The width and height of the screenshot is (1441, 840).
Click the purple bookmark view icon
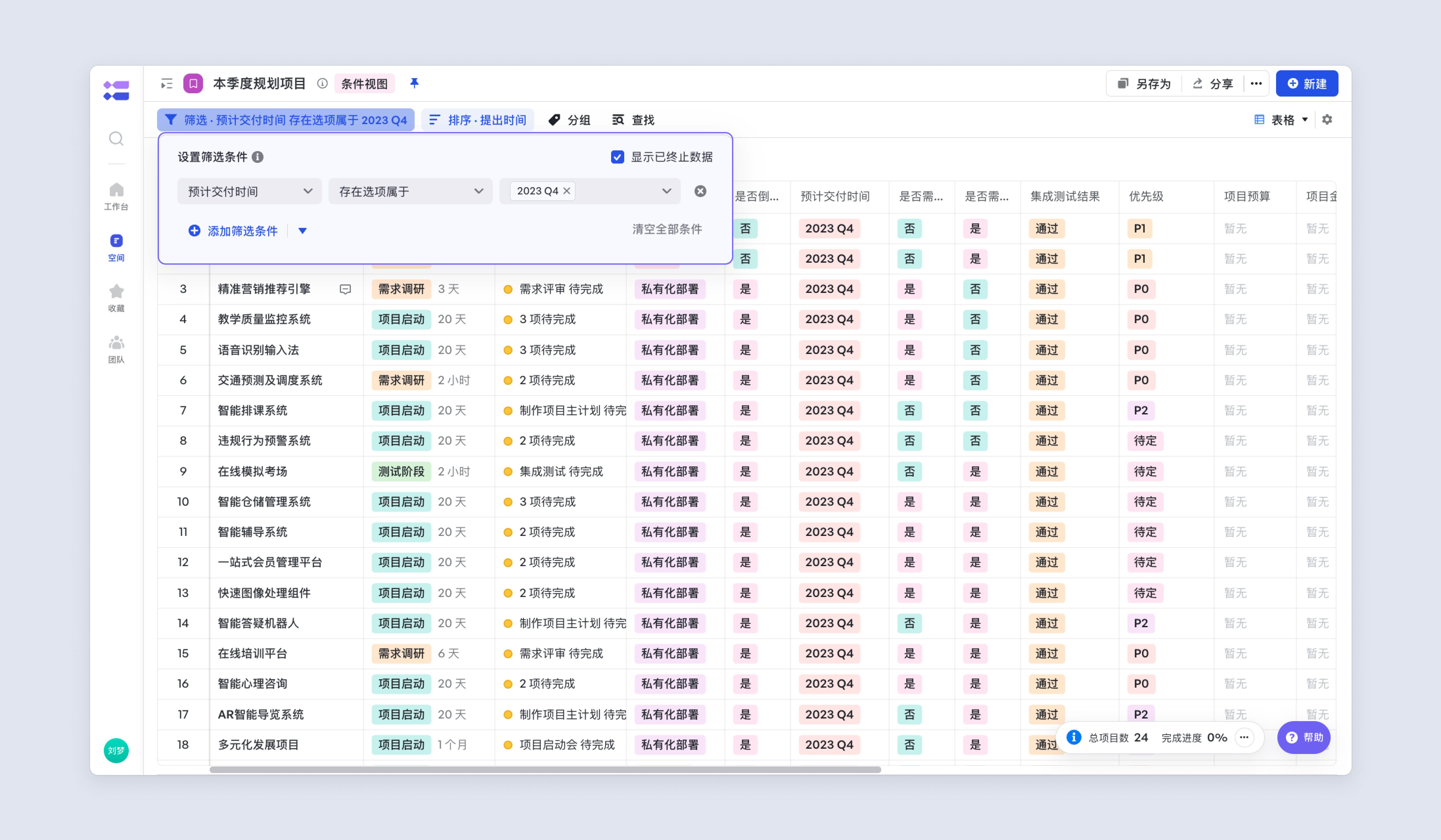[x=193, y=83]
